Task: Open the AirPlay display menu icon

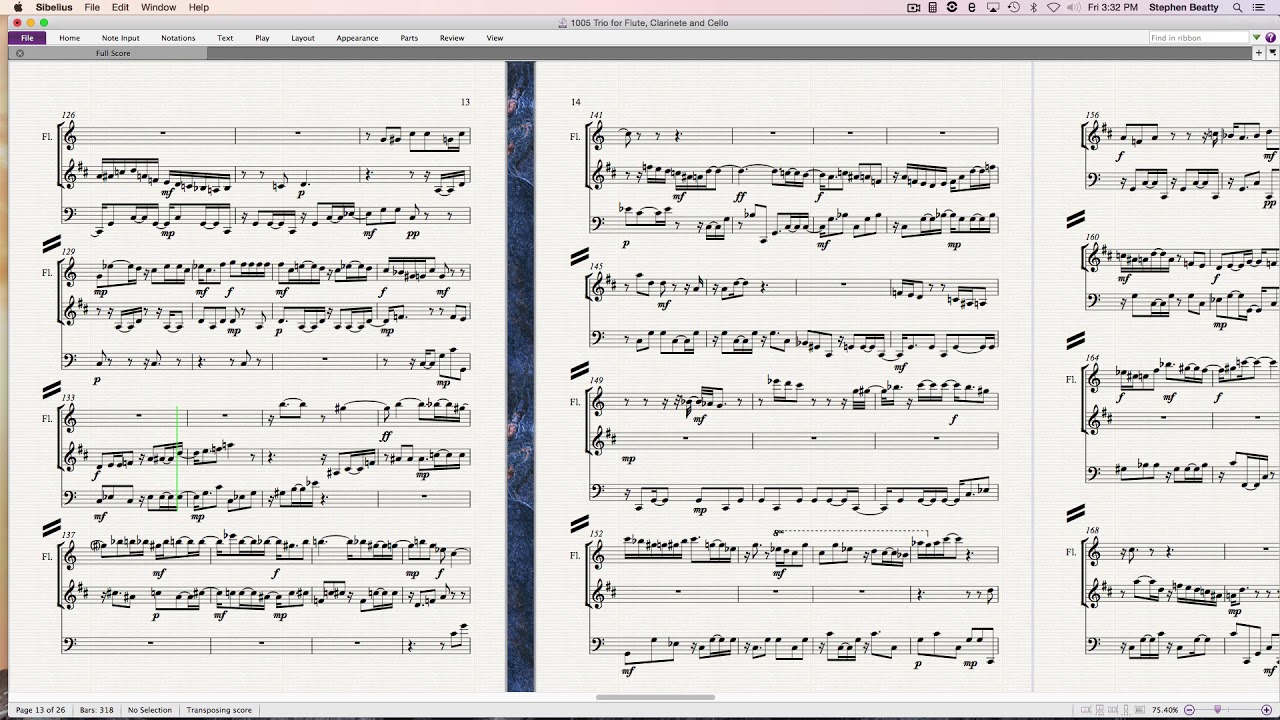Action: click(x=993, y=7)
